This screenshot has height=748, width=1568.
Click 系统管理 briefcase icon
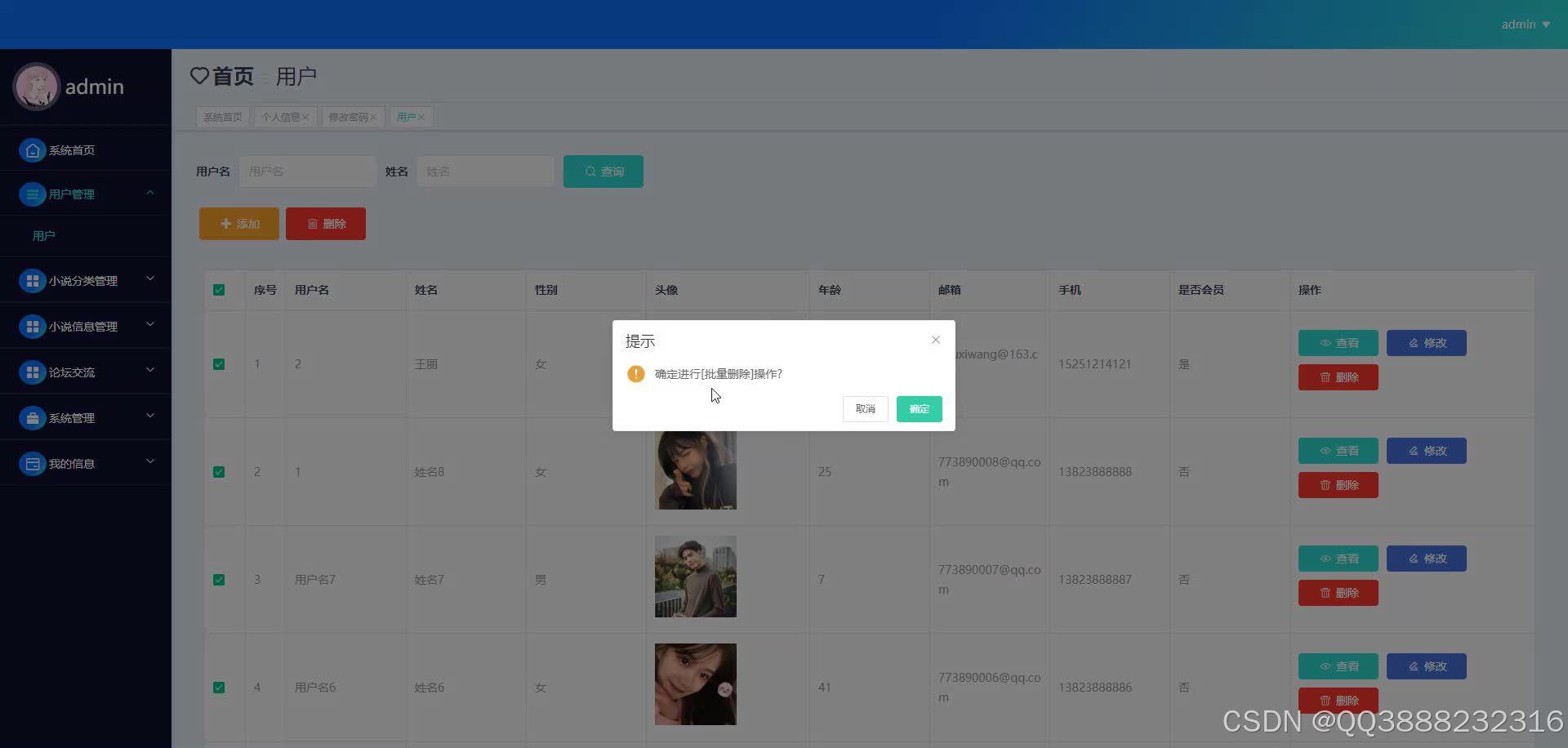point(32,418)
